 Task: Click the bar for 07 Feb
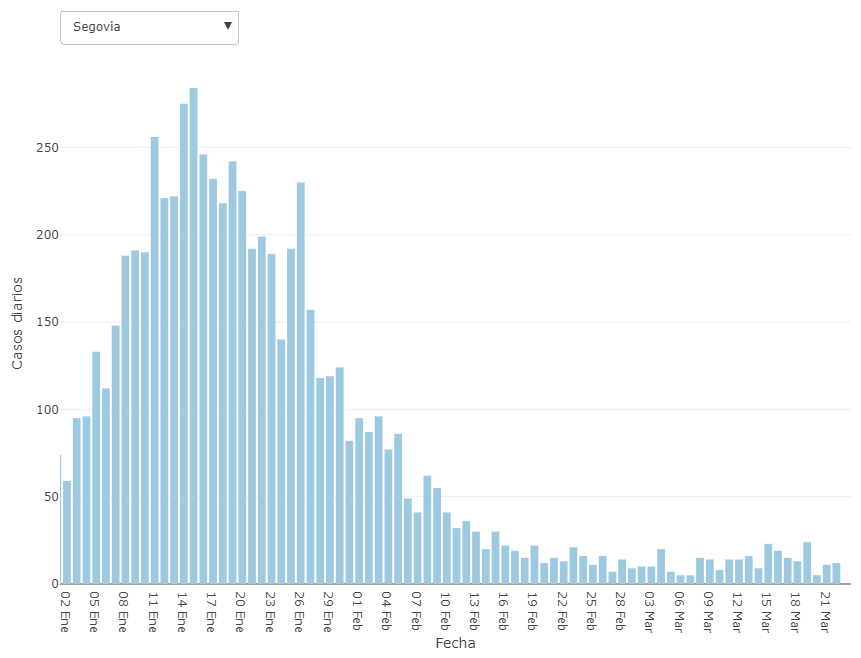click(x=418, y=547)
